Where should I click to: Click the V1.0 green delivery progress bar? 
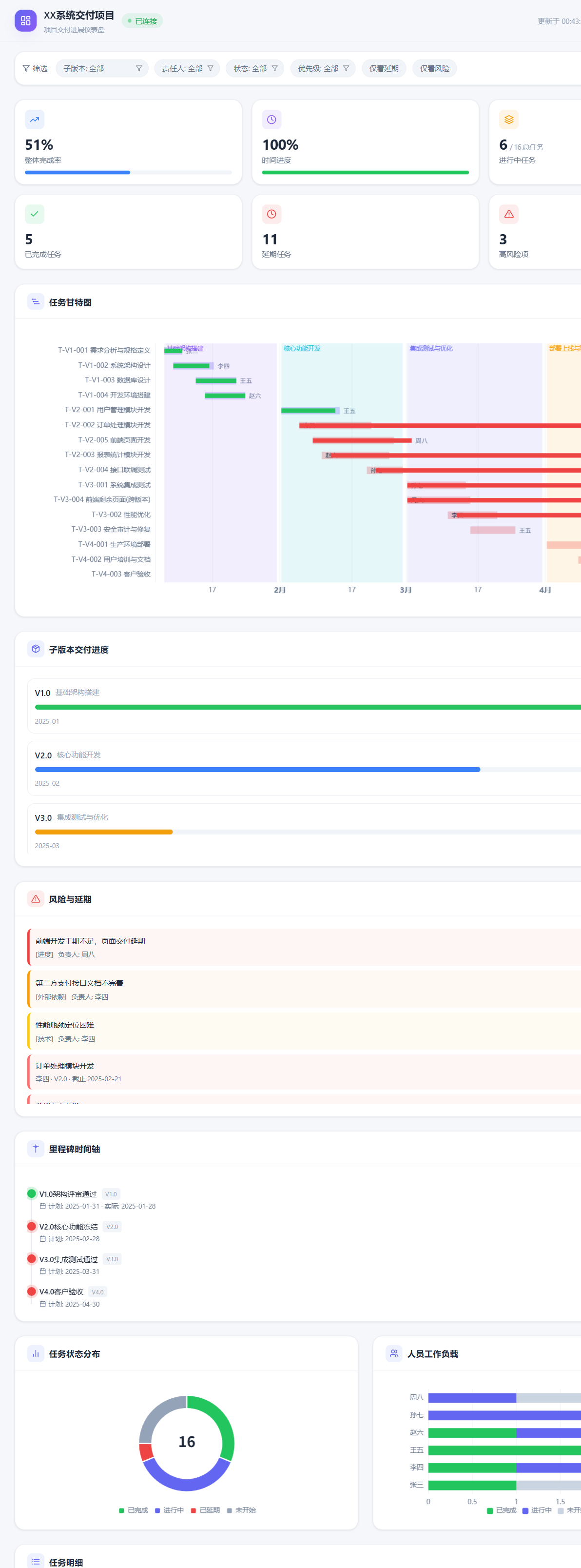(308, 707)
